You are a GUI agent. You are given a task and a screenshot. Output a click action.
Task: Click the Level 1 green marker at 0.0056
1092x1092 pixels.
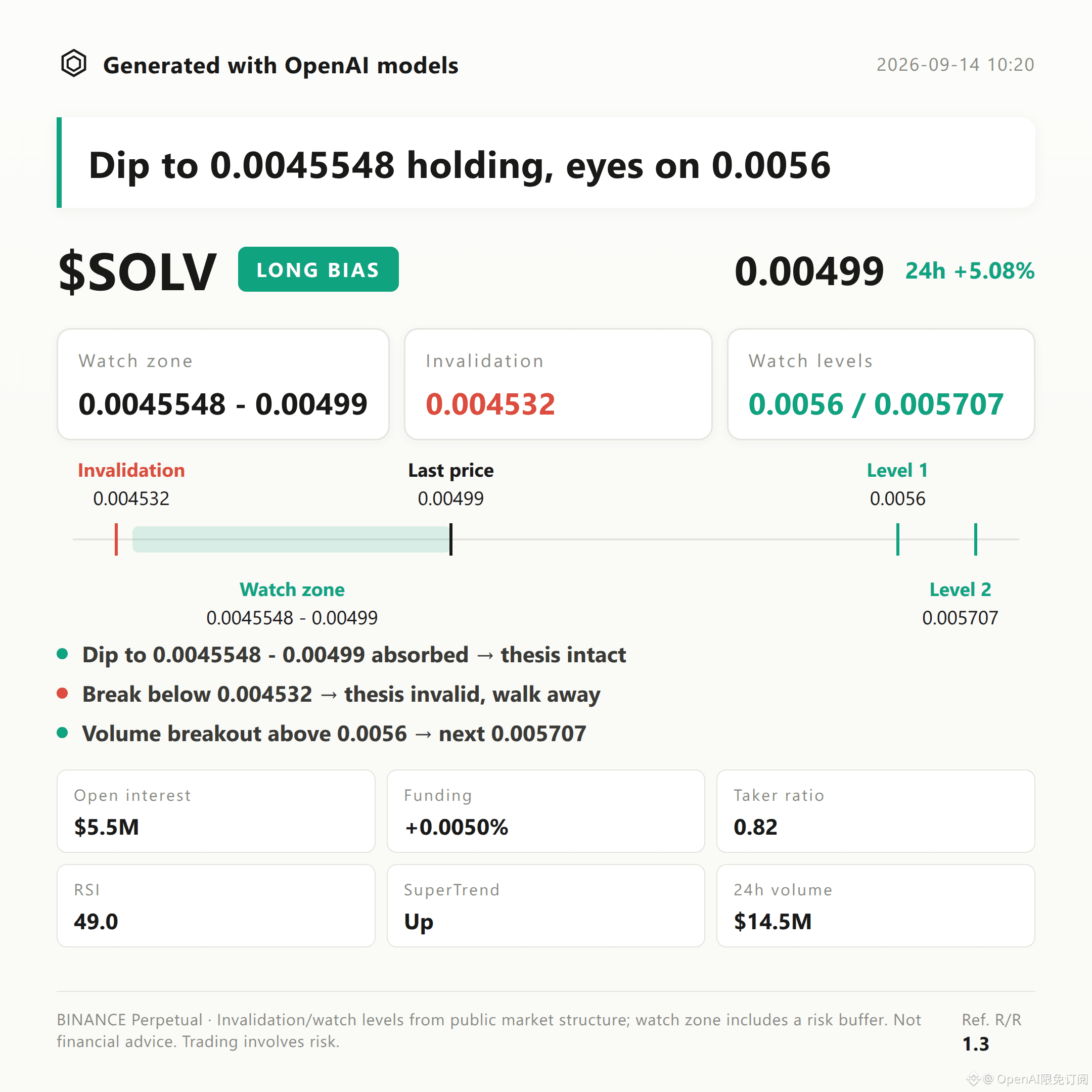(897, 539)
